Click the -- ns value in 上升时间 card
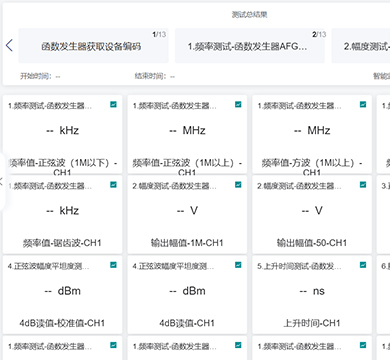This screenshot has height=360, width=390. [x=312, y=291]
